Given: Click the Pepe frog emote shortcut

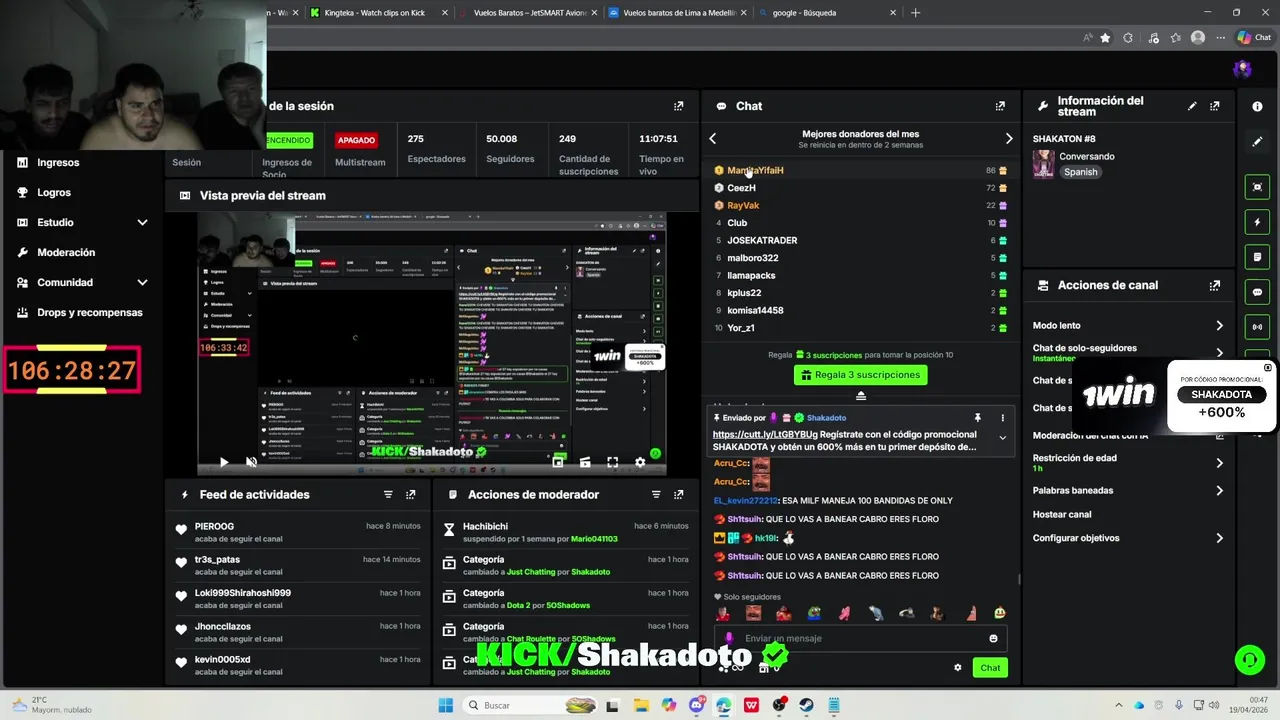Looking at the screenshot, I should [x=815, y=613].
